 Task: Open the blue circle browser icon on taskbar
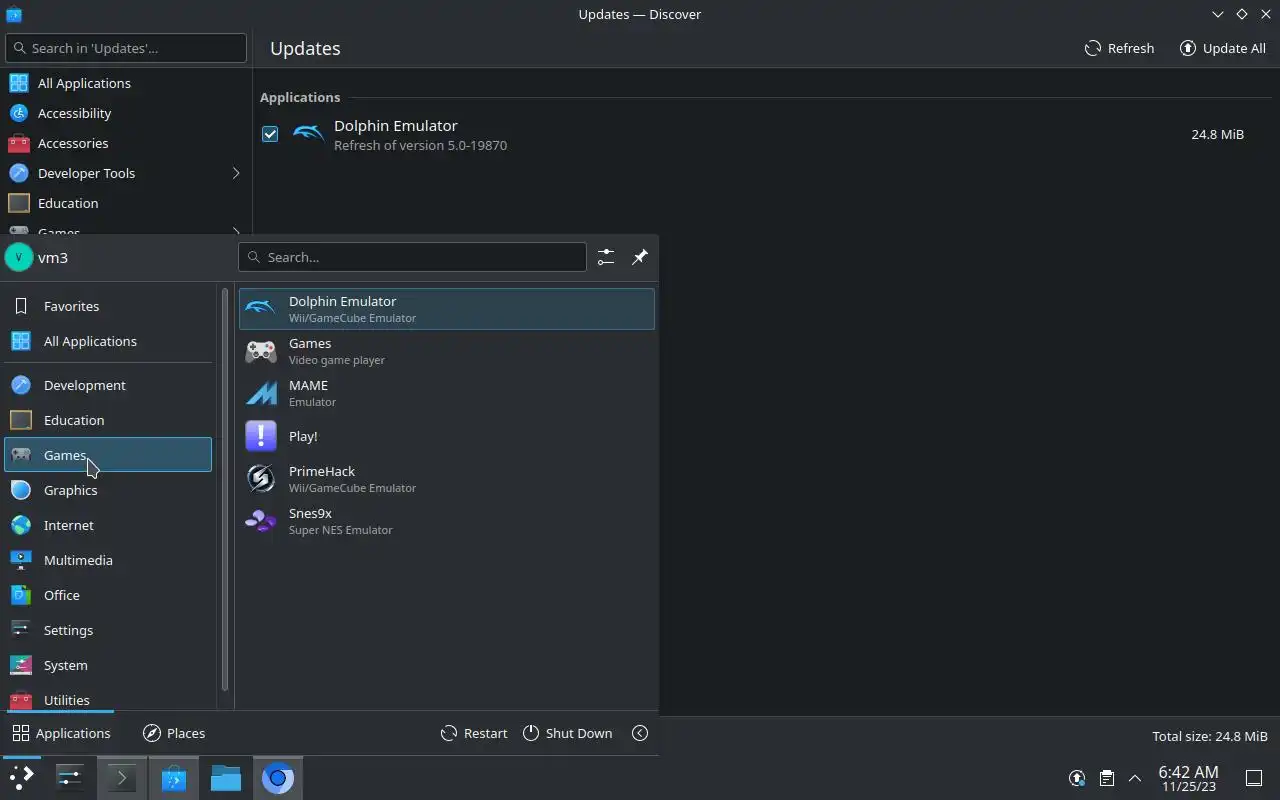[278, 778]
